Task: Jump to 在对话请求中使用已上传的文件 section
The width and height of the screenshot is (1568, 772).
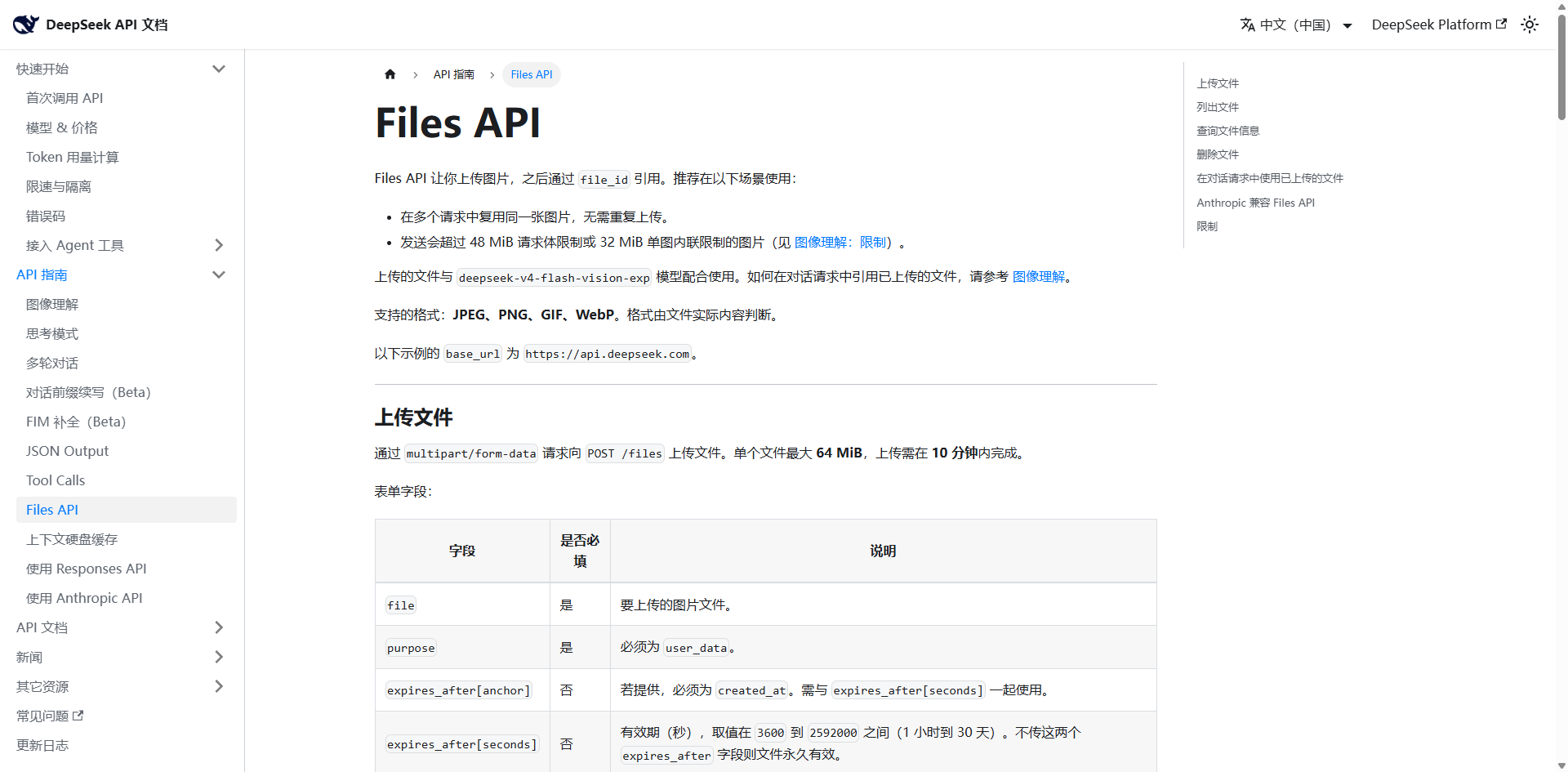Action: tap(1270, 178)
